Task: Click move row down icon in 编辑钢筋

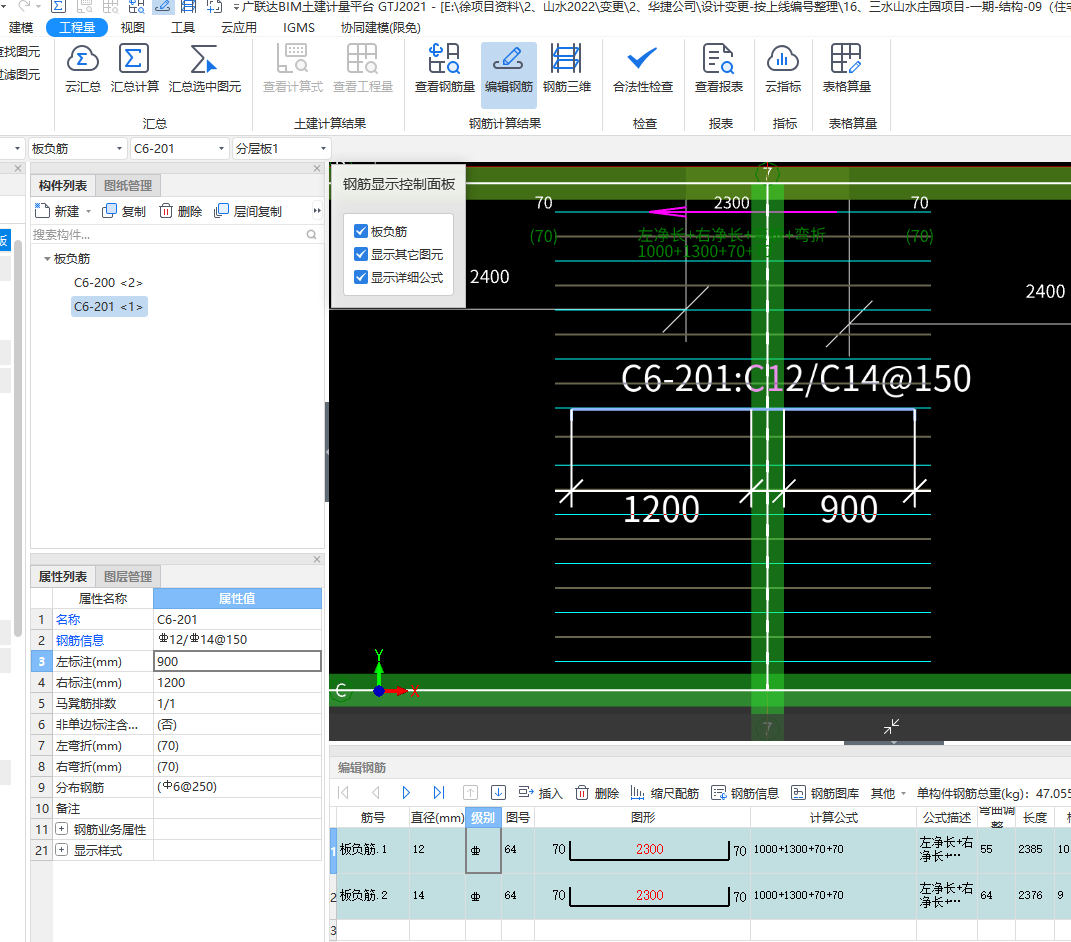Action: (499, 792)
